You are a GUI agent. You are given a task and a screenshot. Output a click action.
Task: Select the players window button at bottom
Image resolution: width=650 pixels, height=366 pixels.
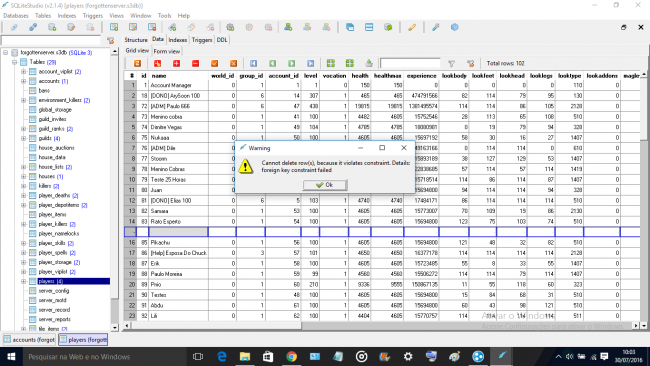click(83, 340)
